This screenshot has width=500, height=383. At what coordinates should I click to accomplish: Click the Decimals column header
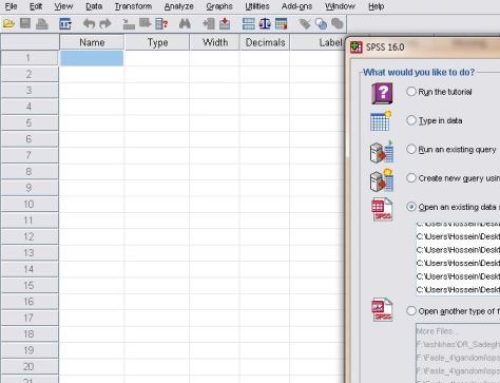tap(265, 42)
